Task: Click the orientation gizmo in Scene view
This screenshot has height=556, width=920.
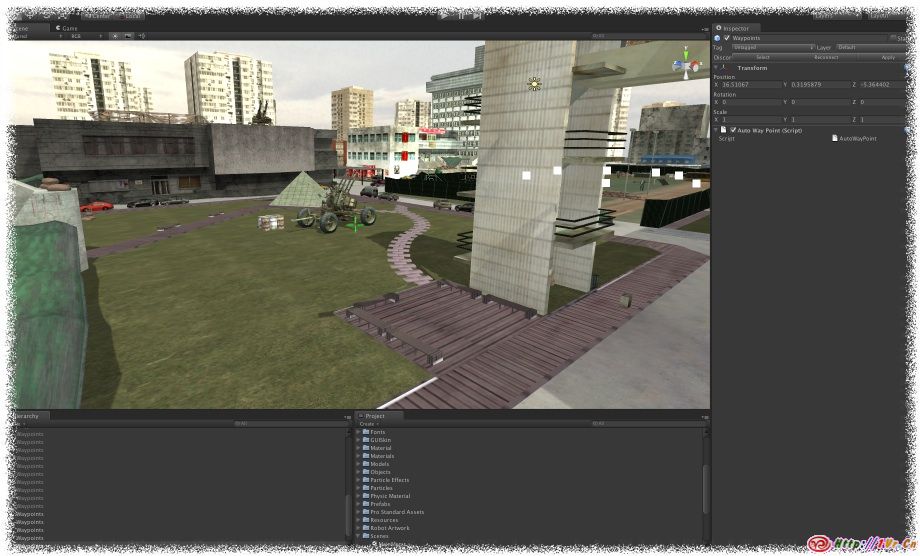Action: [687, 64]
